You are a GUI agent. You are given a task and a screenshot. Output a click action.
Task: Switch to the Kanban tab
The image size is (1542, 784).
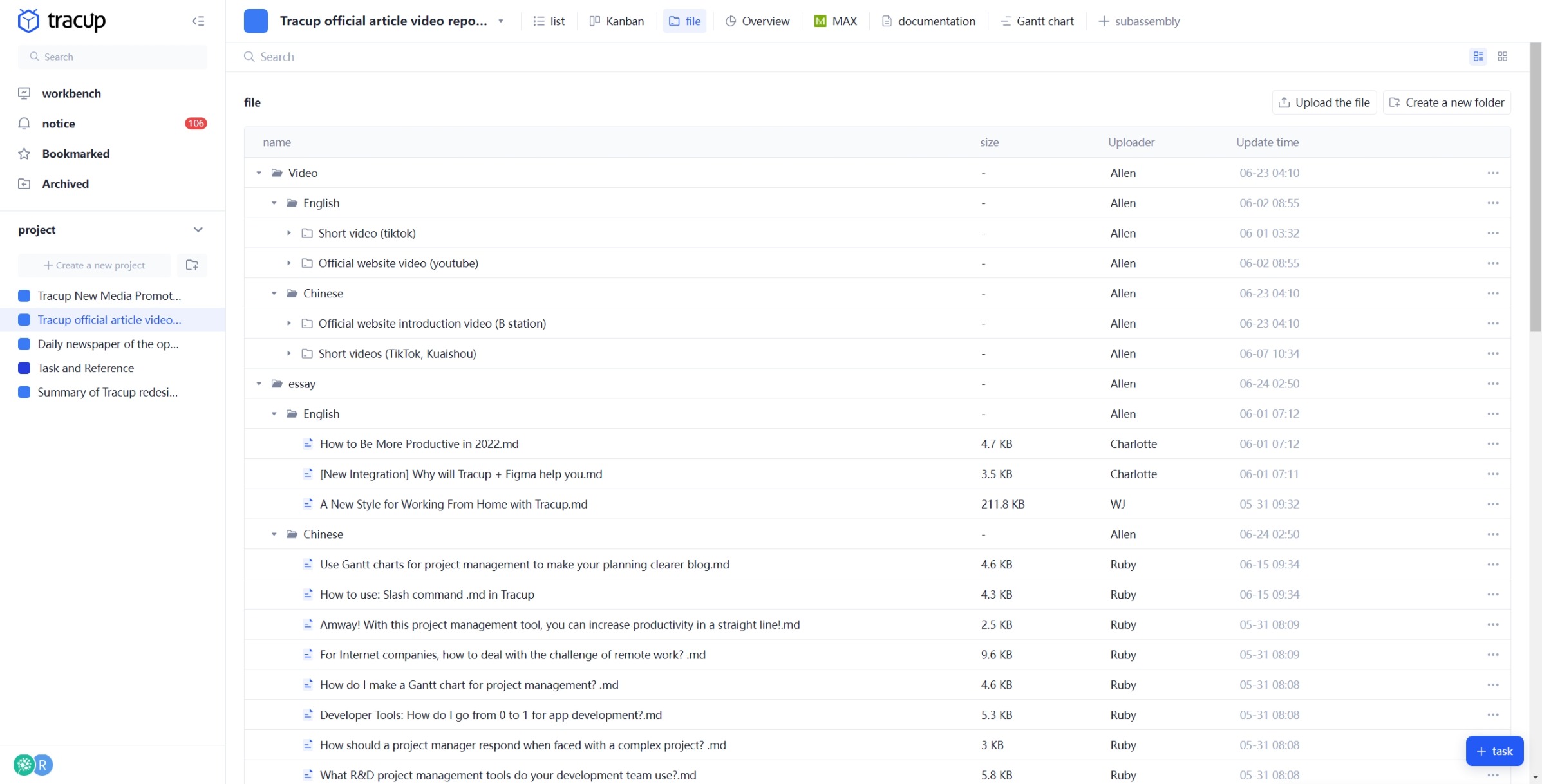(616, 21)
